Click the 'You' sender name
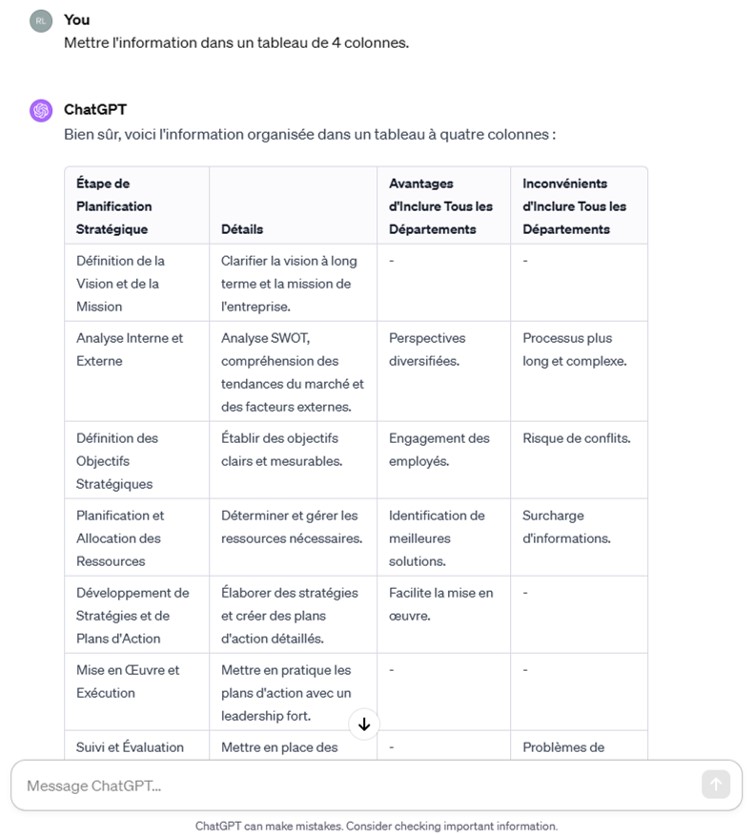Screen dimensions: 751x834 coord(77,20)
